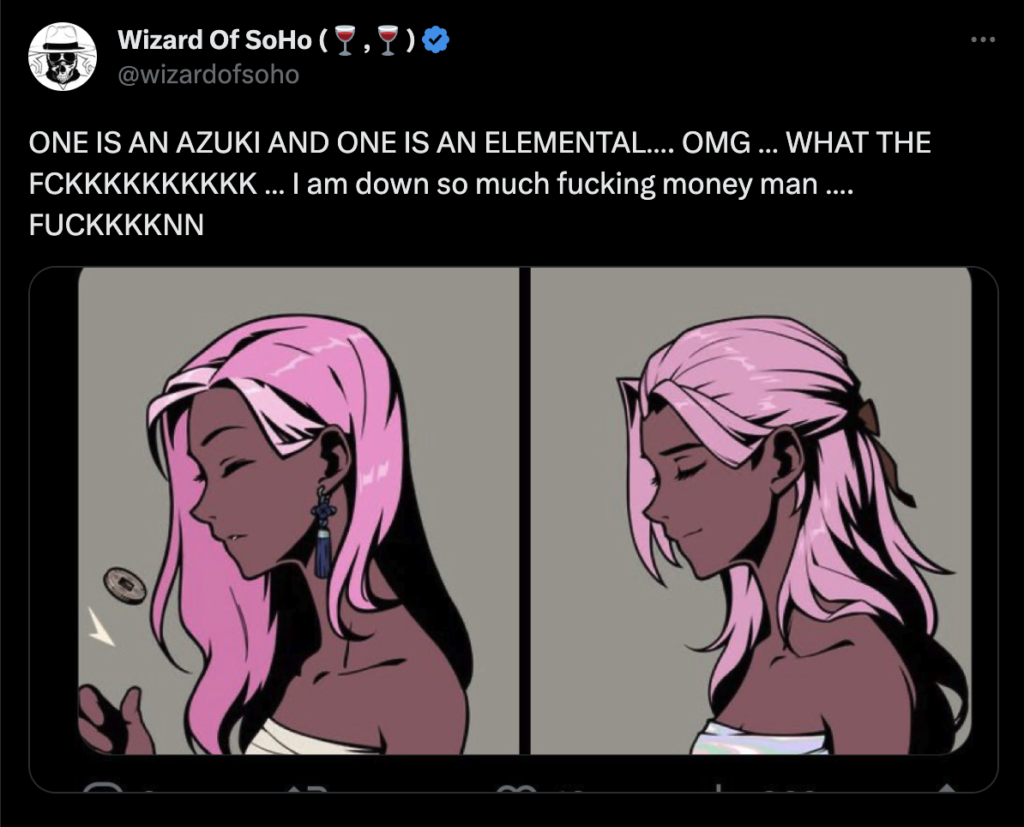Screen dimensions: 1024x827
Task: Click the flipping coin in left image
Action: point(124,585)
